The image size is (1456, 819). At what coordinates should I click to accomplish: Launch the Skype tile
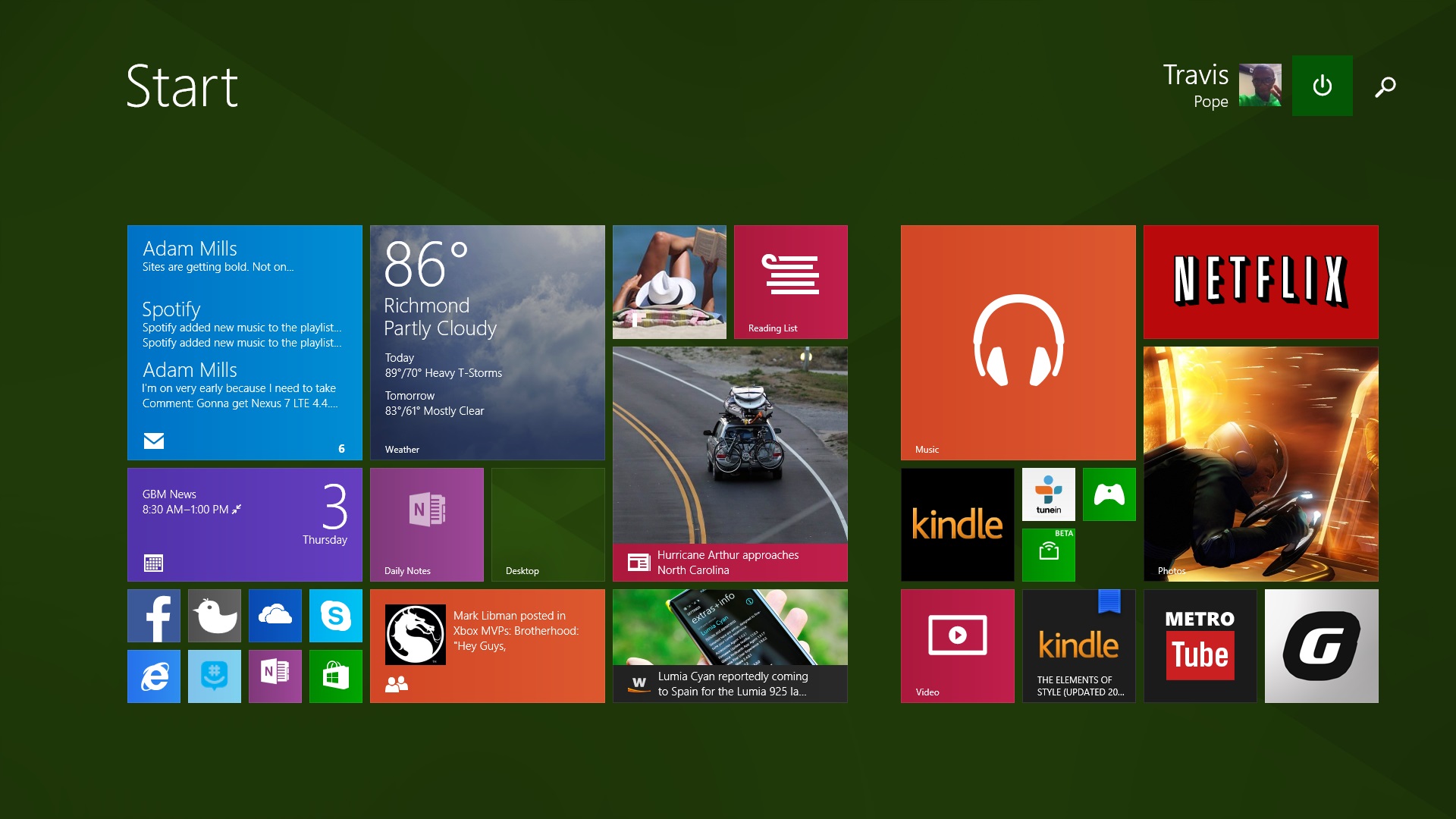click(x=336, y=616)
